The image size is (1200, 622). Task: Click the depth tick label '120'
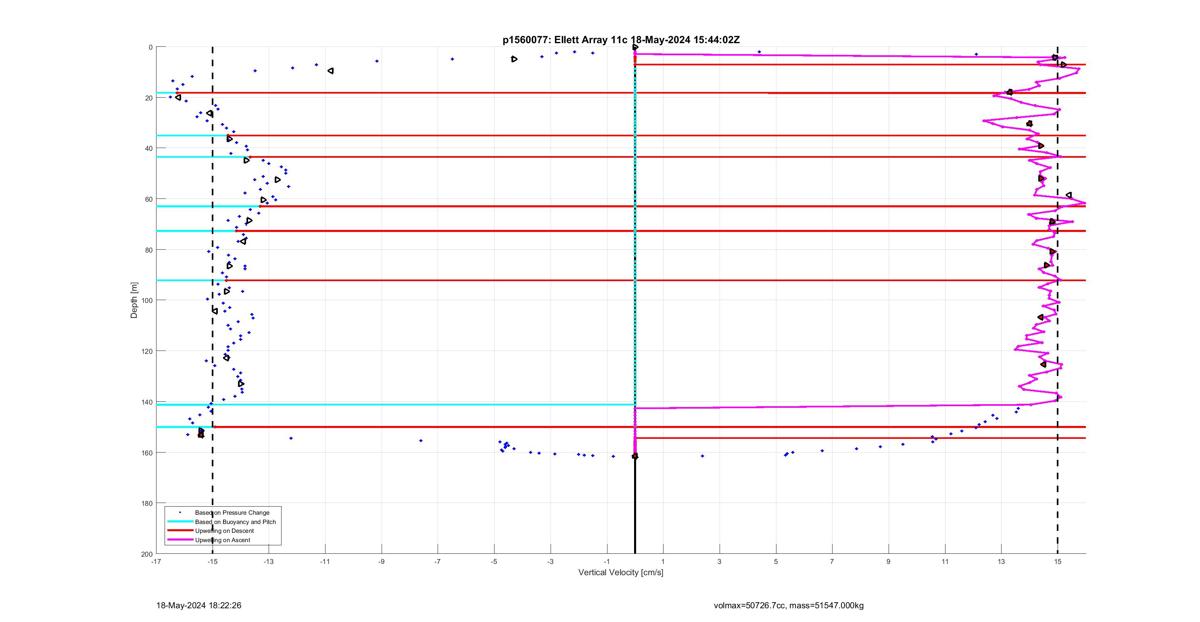146,351
